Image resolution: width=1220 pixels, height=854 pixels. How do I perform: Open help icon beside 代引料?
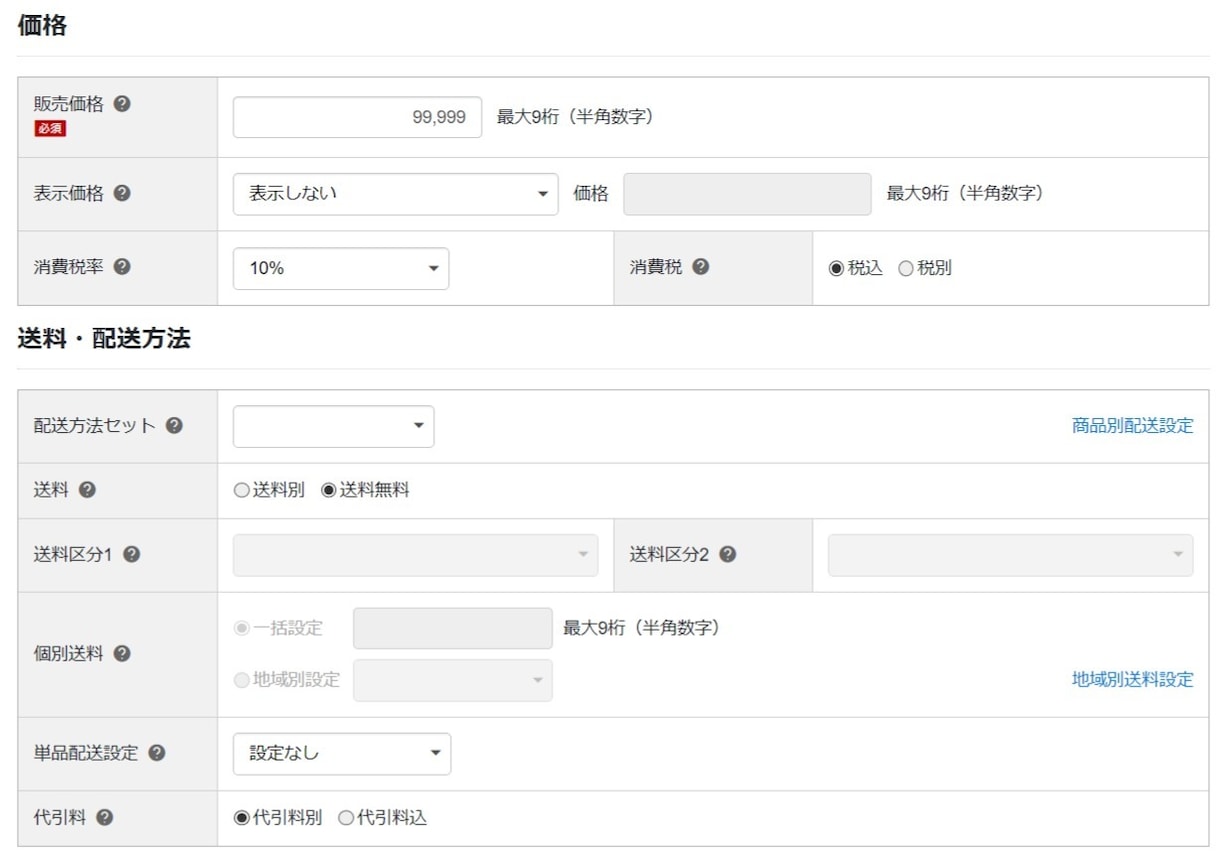point(105,817)
